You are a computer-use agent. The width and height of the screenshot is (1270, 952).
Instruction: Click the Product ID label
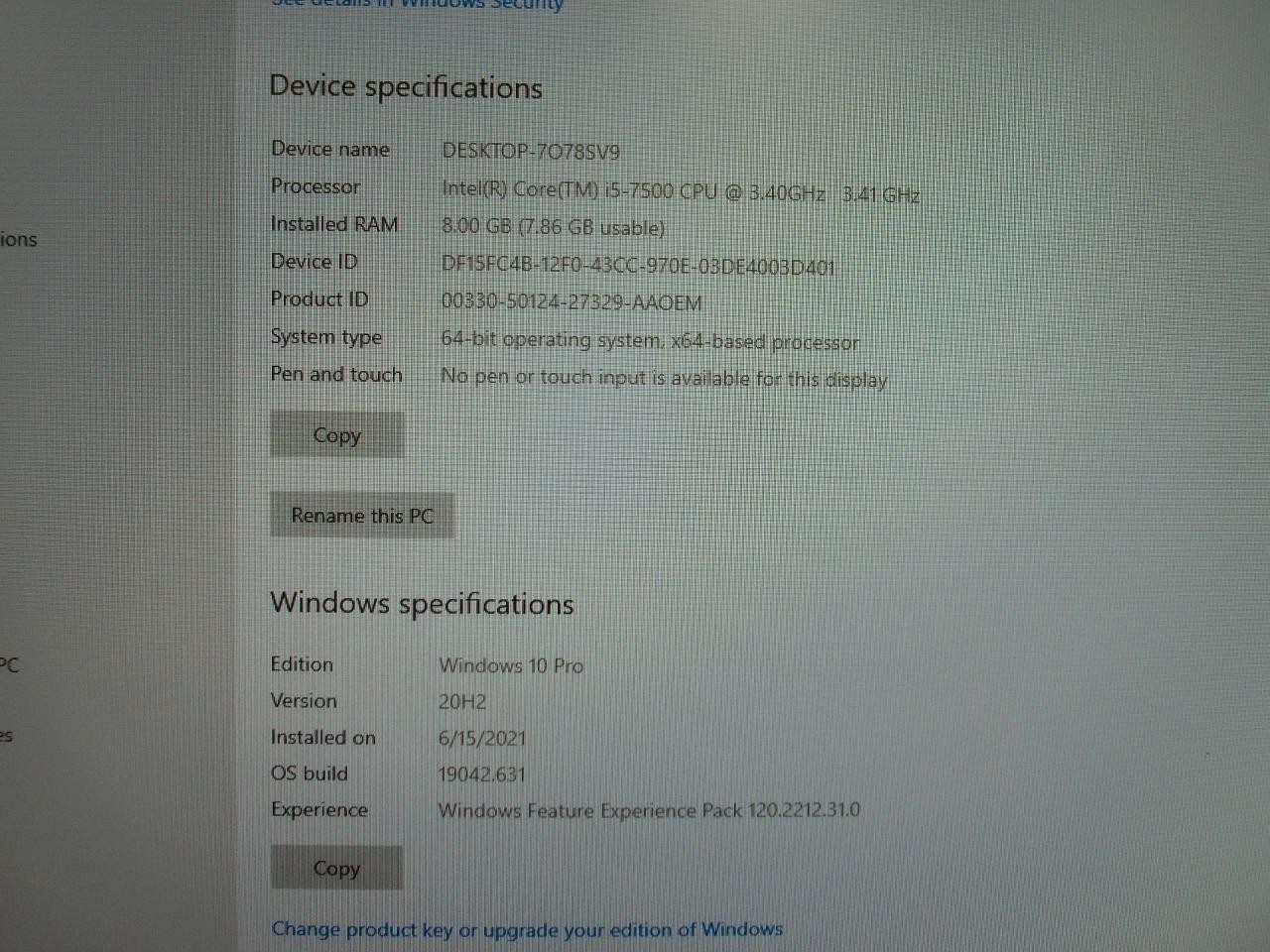click(x=319, y=299)
